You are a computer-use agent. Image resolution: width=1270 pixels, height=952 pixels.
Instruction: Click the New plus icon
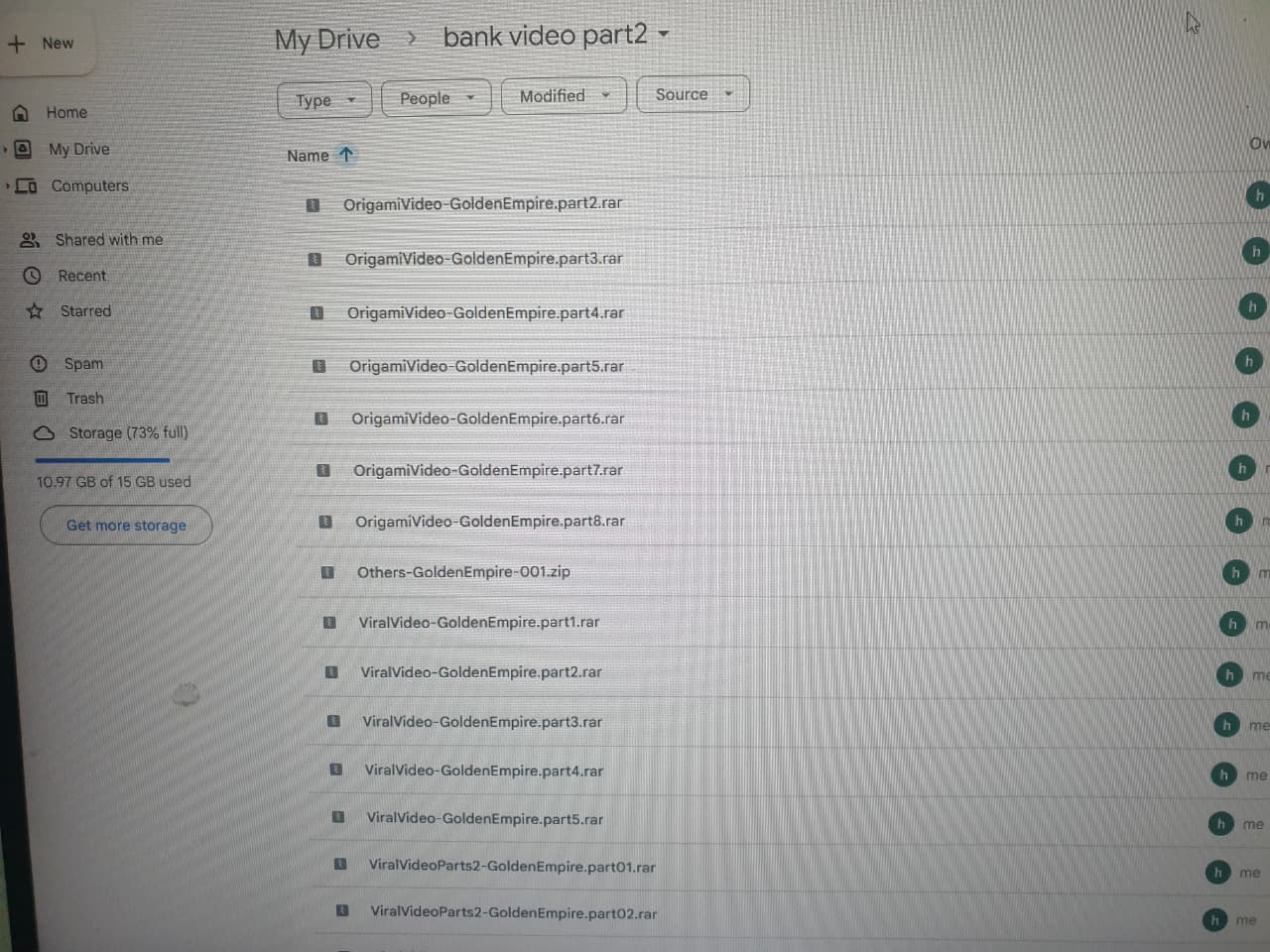(x=16, y=44)
